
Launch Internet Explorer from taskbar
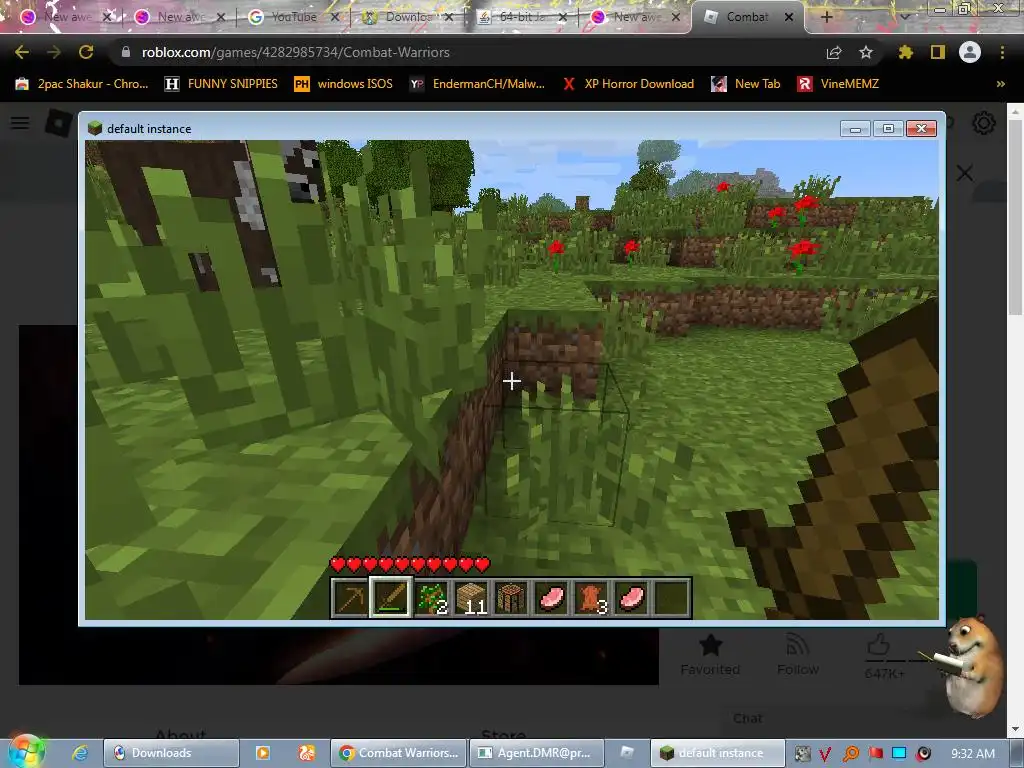[x=80, y=753]
